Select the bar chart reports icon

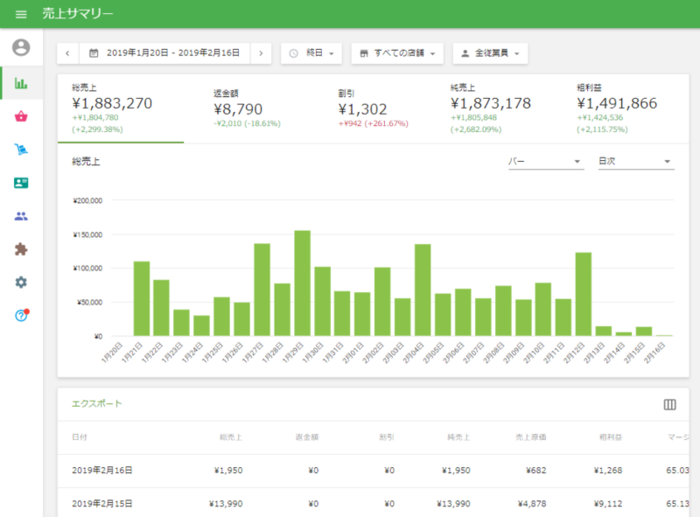21,83
